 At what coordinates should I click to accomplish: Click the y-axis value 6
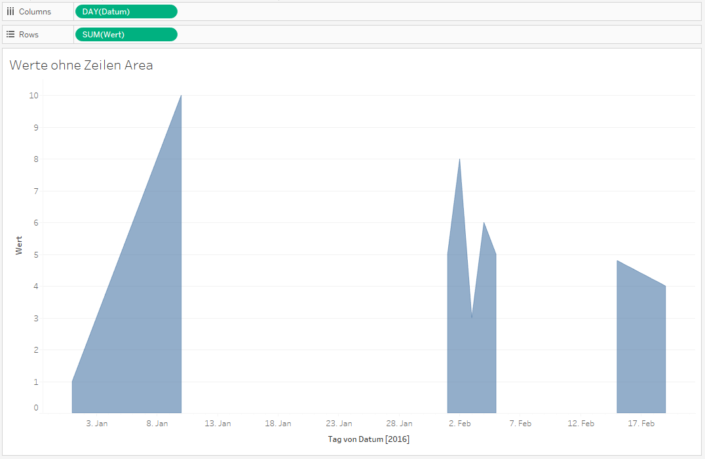point(36,223)
